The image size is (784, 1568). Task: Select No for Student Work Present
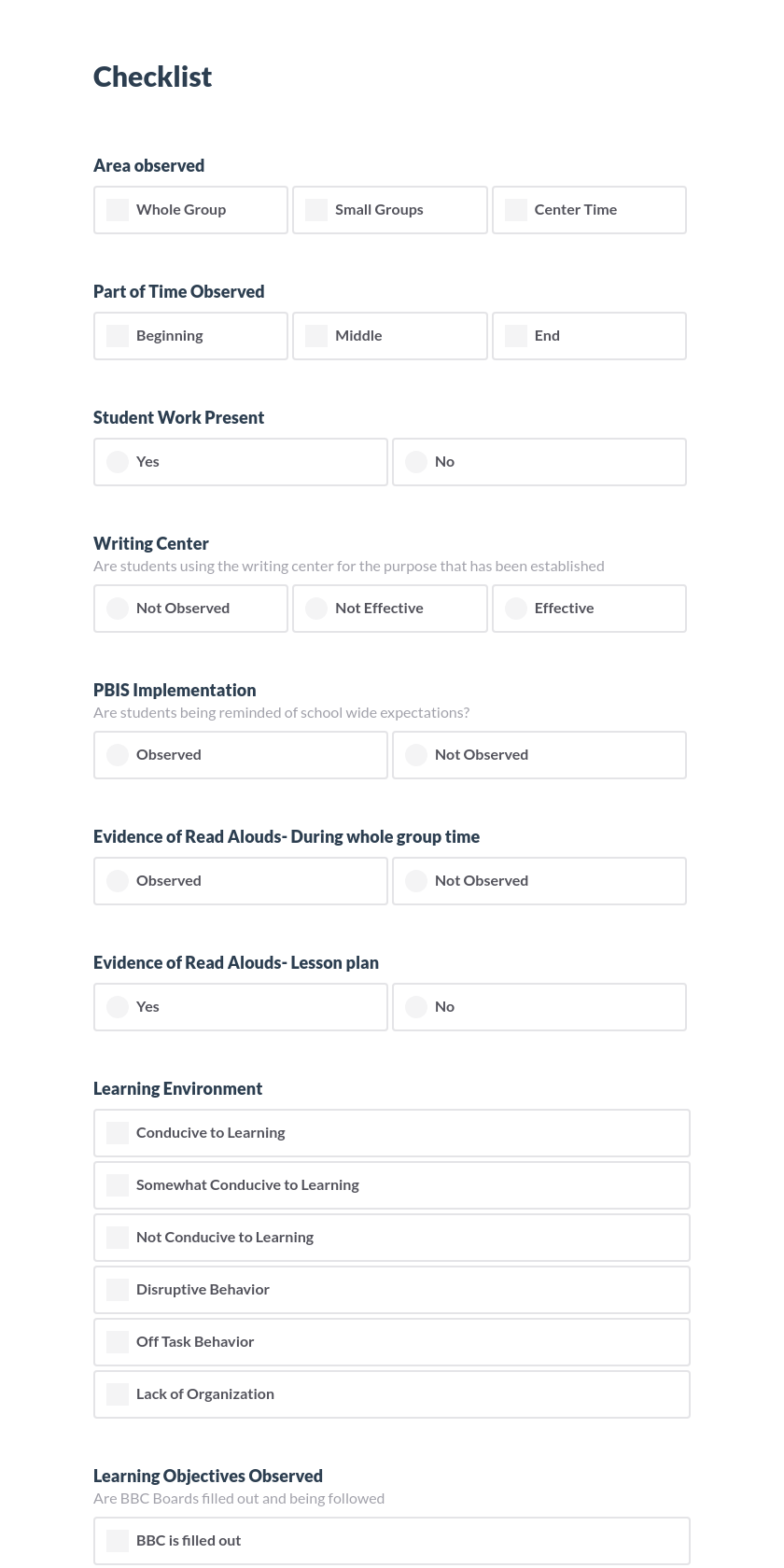pyautogui.click(x=416, y=462)
